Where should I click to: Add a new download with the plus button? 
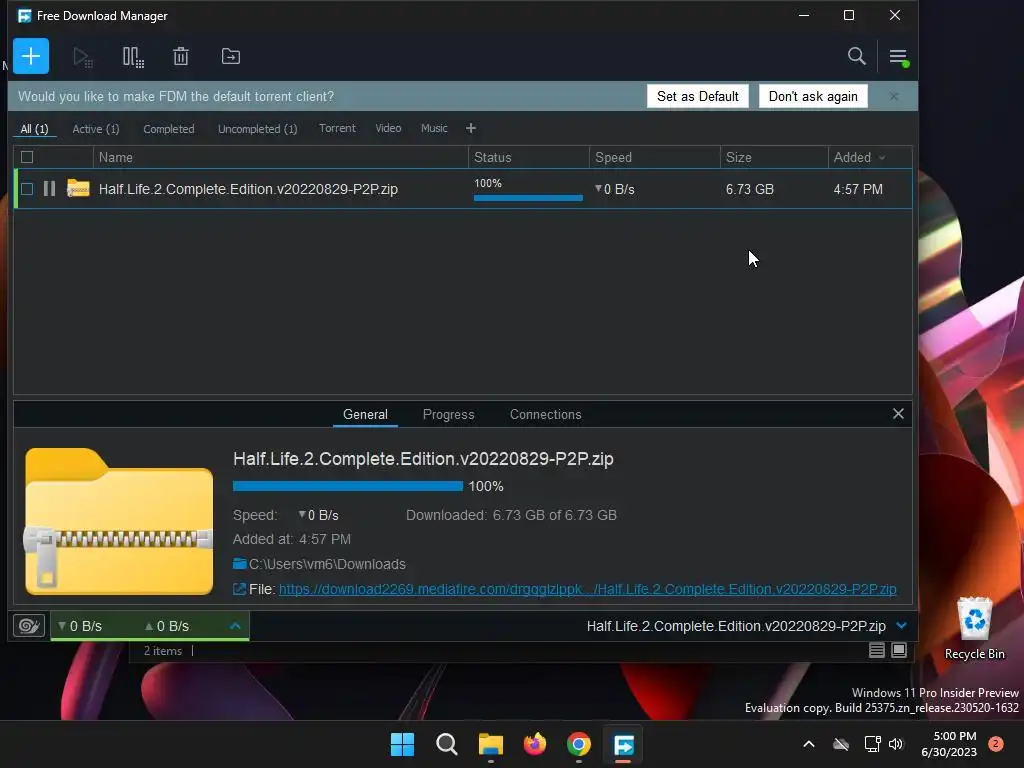pyautogui.click(x=31, y=56)
